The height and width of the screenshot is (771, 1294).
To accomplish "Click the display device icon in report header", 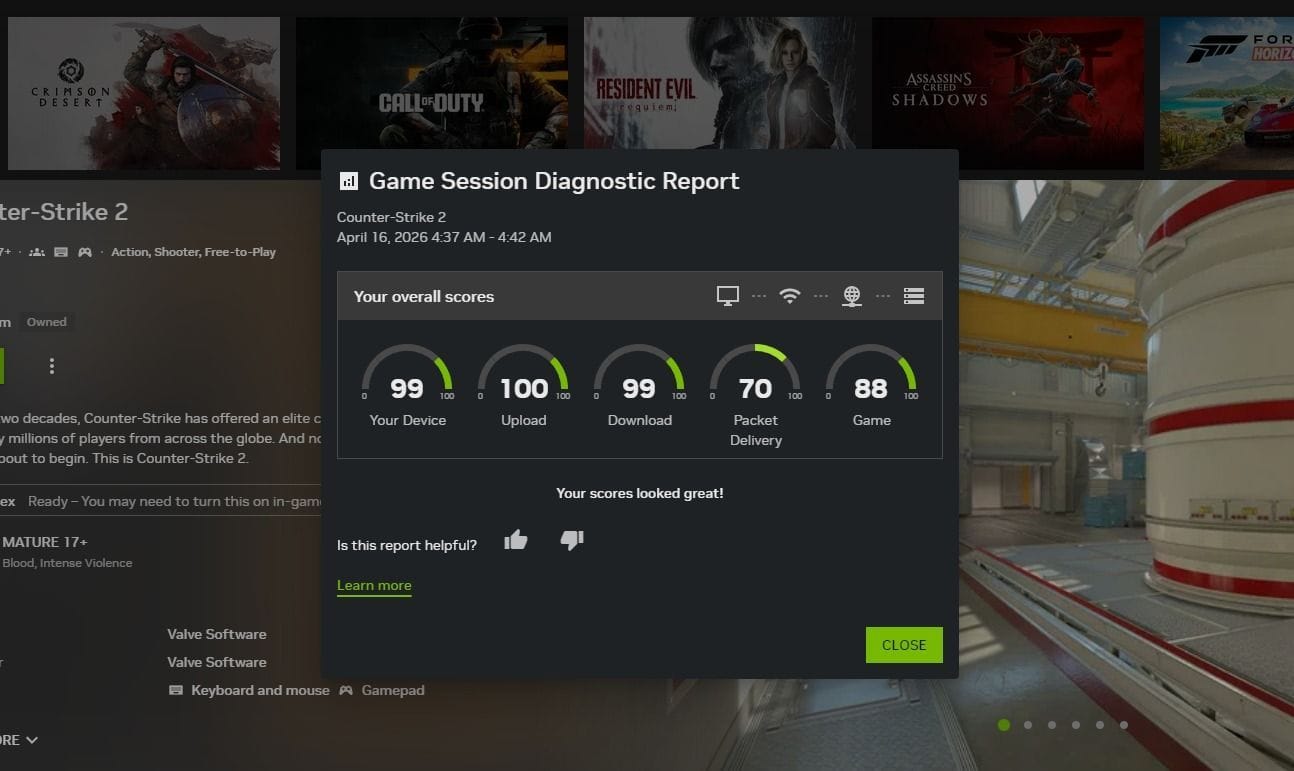I will (x=727, y=295).
